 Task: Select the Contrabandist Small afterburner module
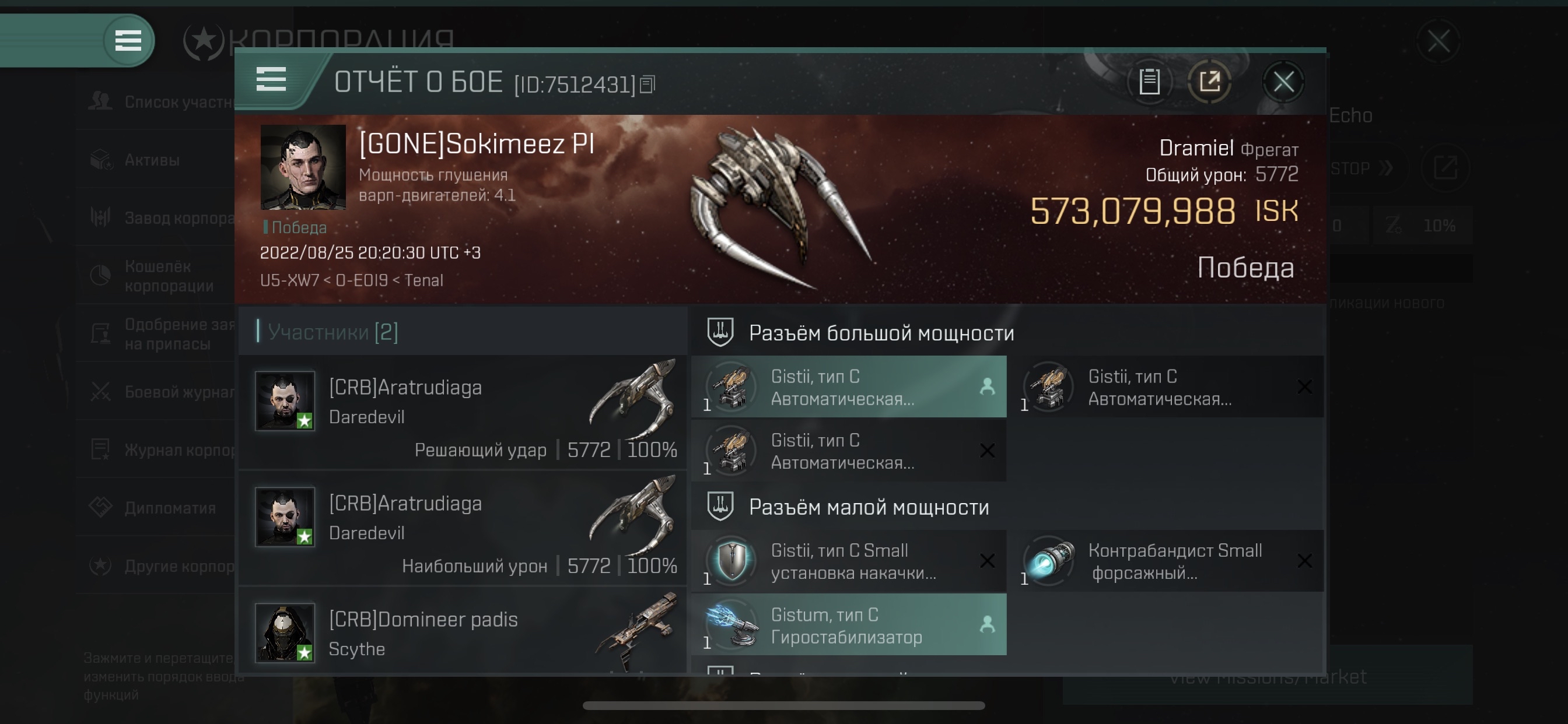tap(1172, 561)
